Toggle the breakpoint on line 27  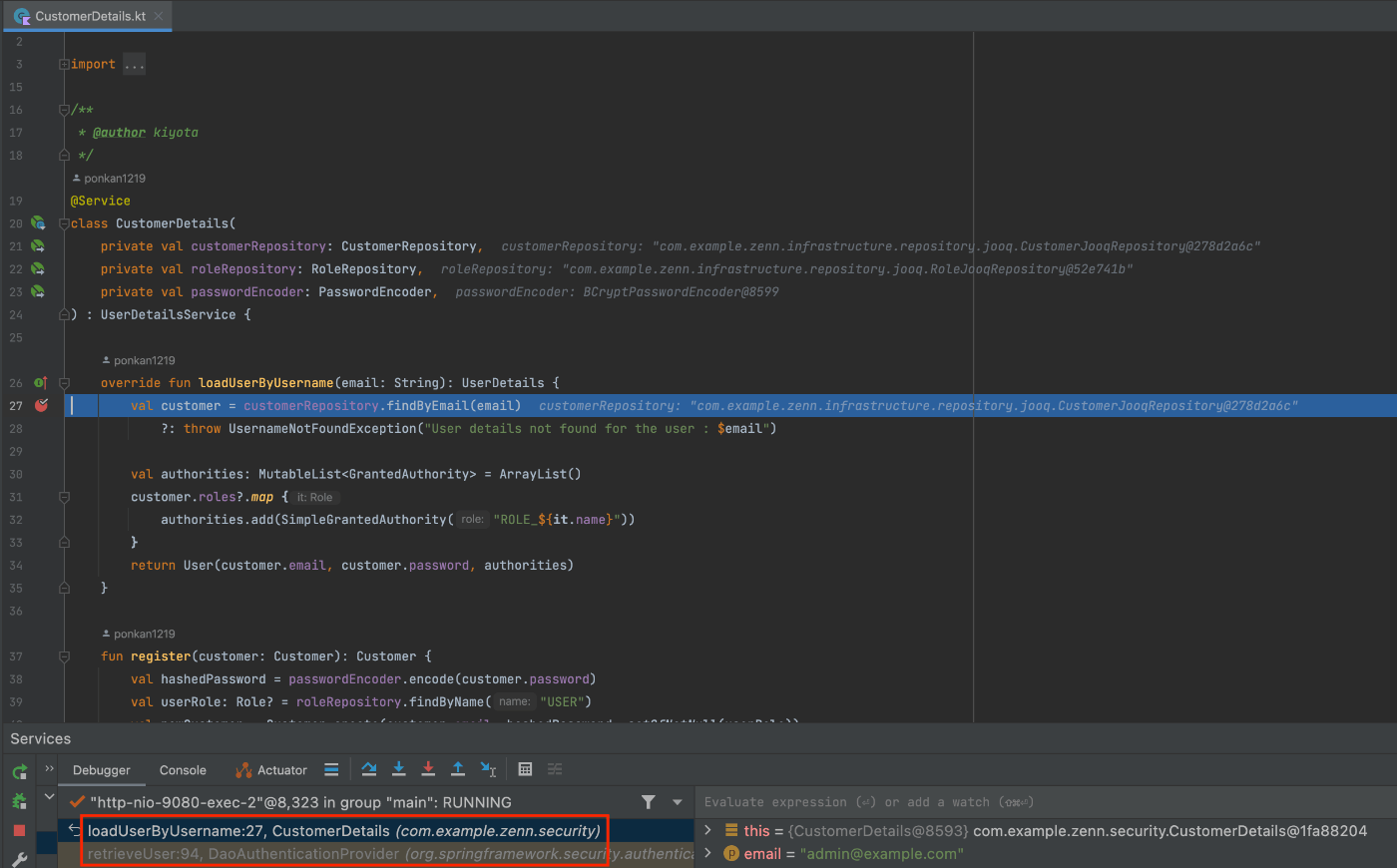click(41, 405)
